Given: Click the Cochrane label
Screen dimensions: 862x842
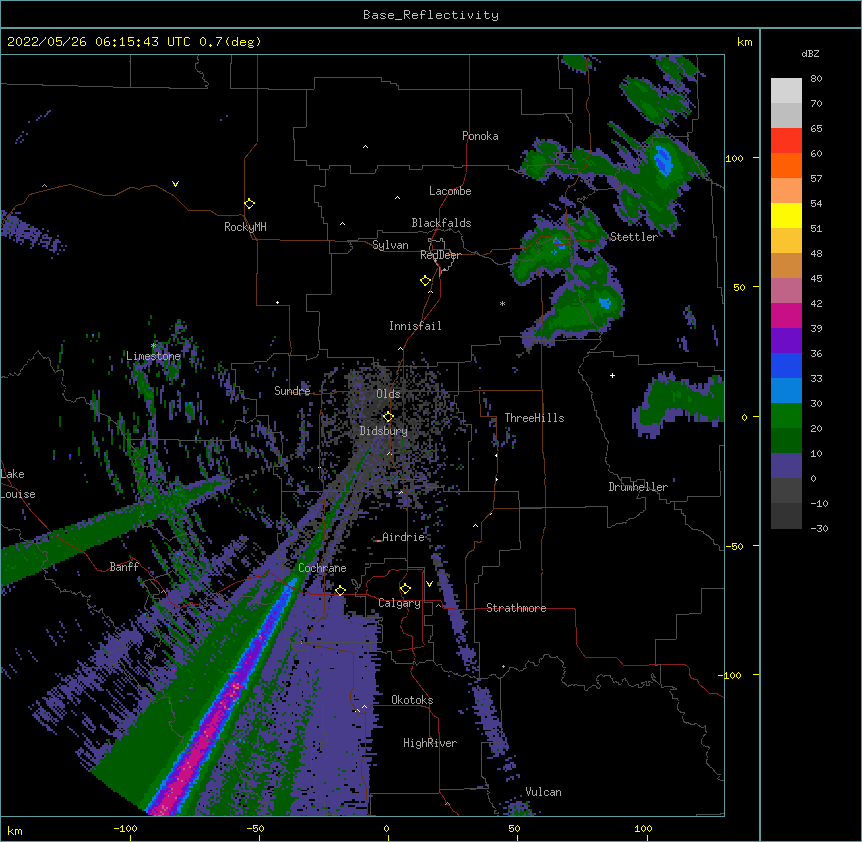Looking at the screenshot, I should click(x=322, y=568).
